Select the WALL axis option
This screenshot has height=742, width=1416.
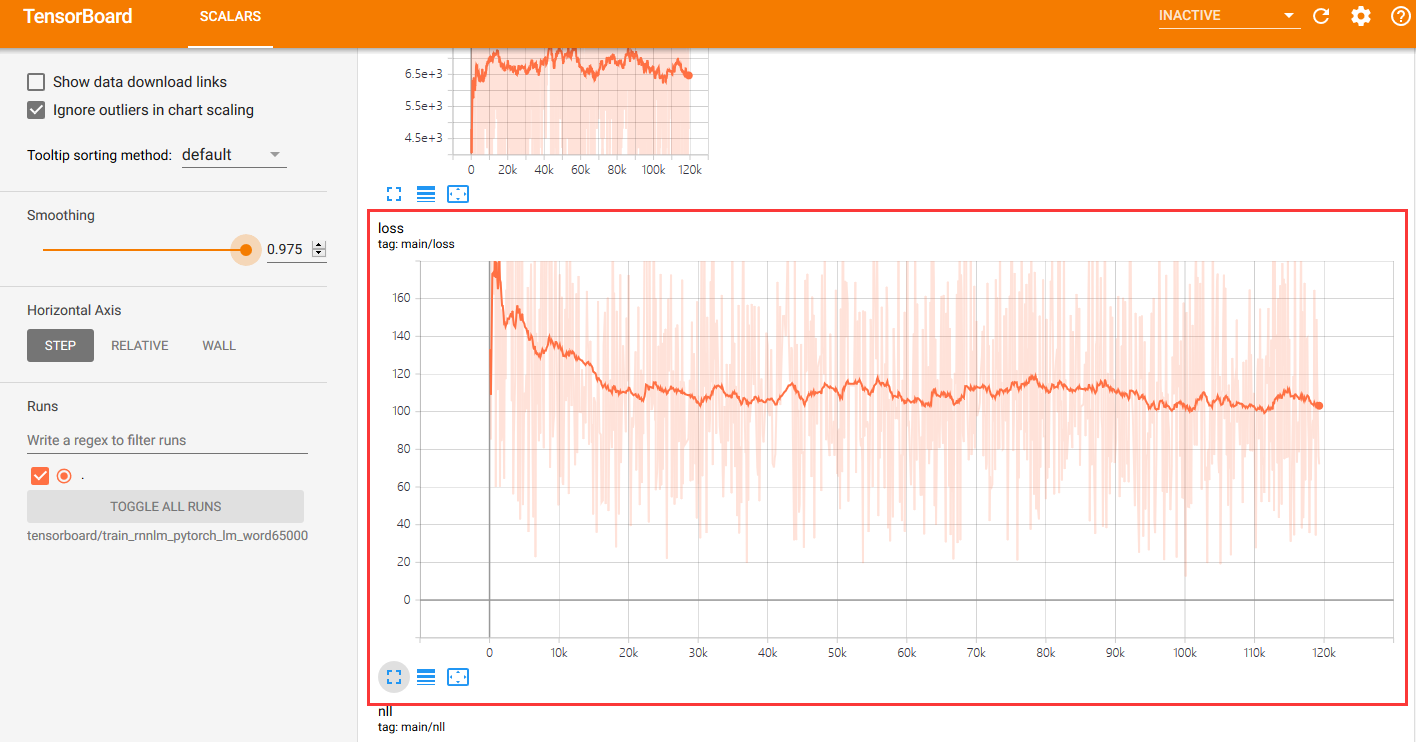tap(218, 345)
